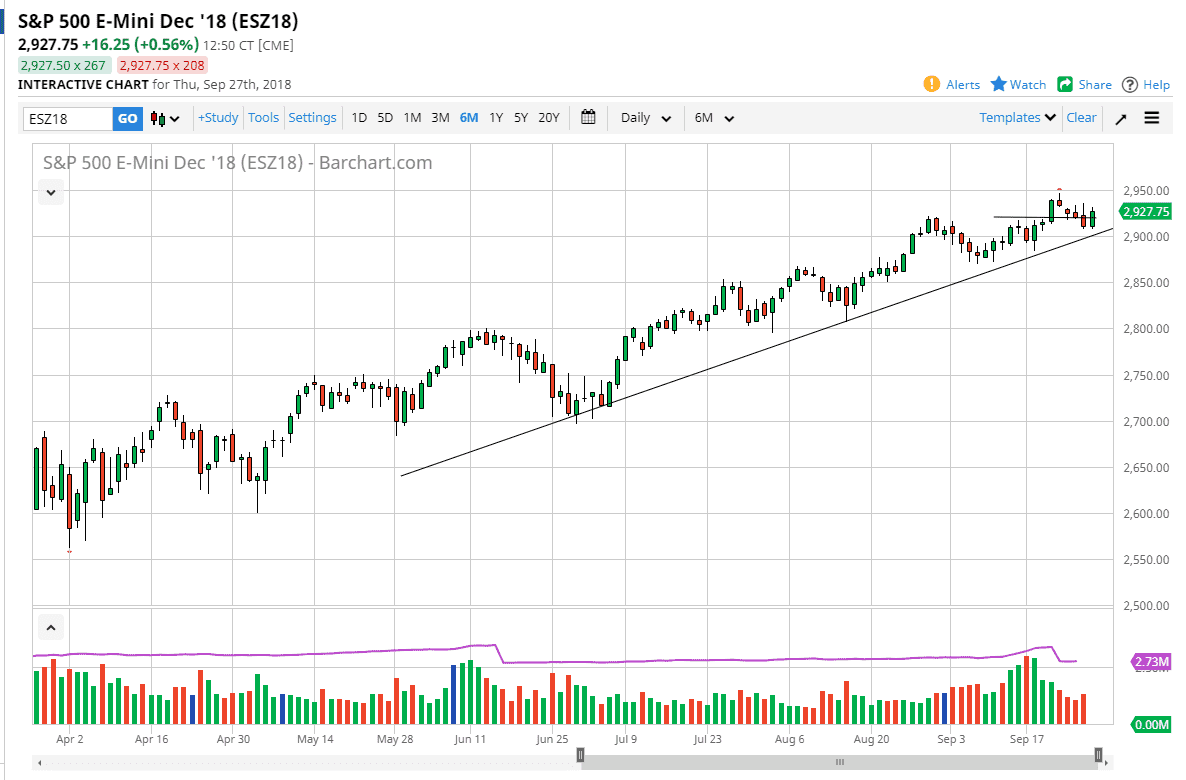Open the Tools menu
Viewport: 1186px width, 780px height.
pos(263,117)
